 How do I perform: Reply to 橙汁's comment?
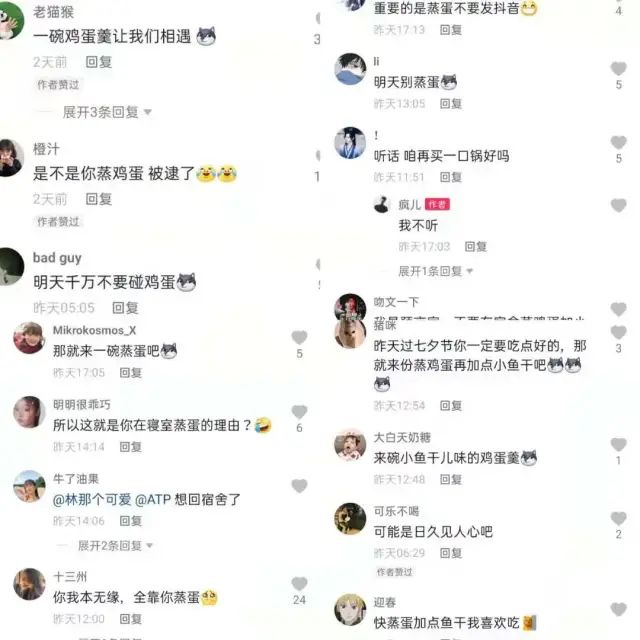coord(98,199)
